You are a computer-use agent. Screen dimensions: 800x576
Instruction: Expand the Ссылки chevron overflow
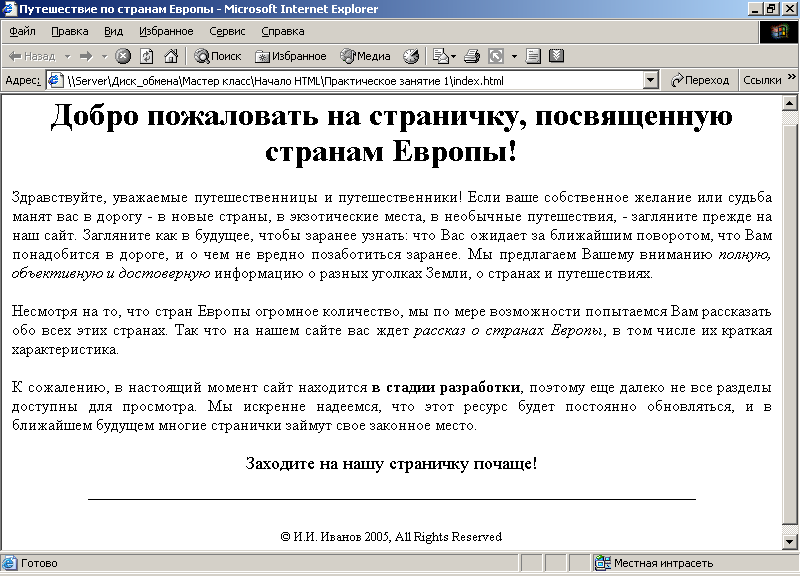(x=791, y=77)
